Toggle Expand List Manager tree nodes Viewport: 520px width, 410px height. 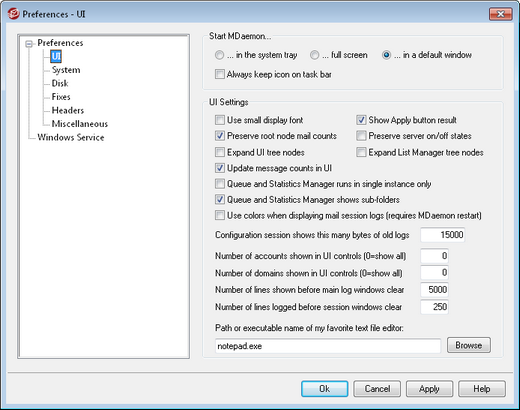pos(361,152)
